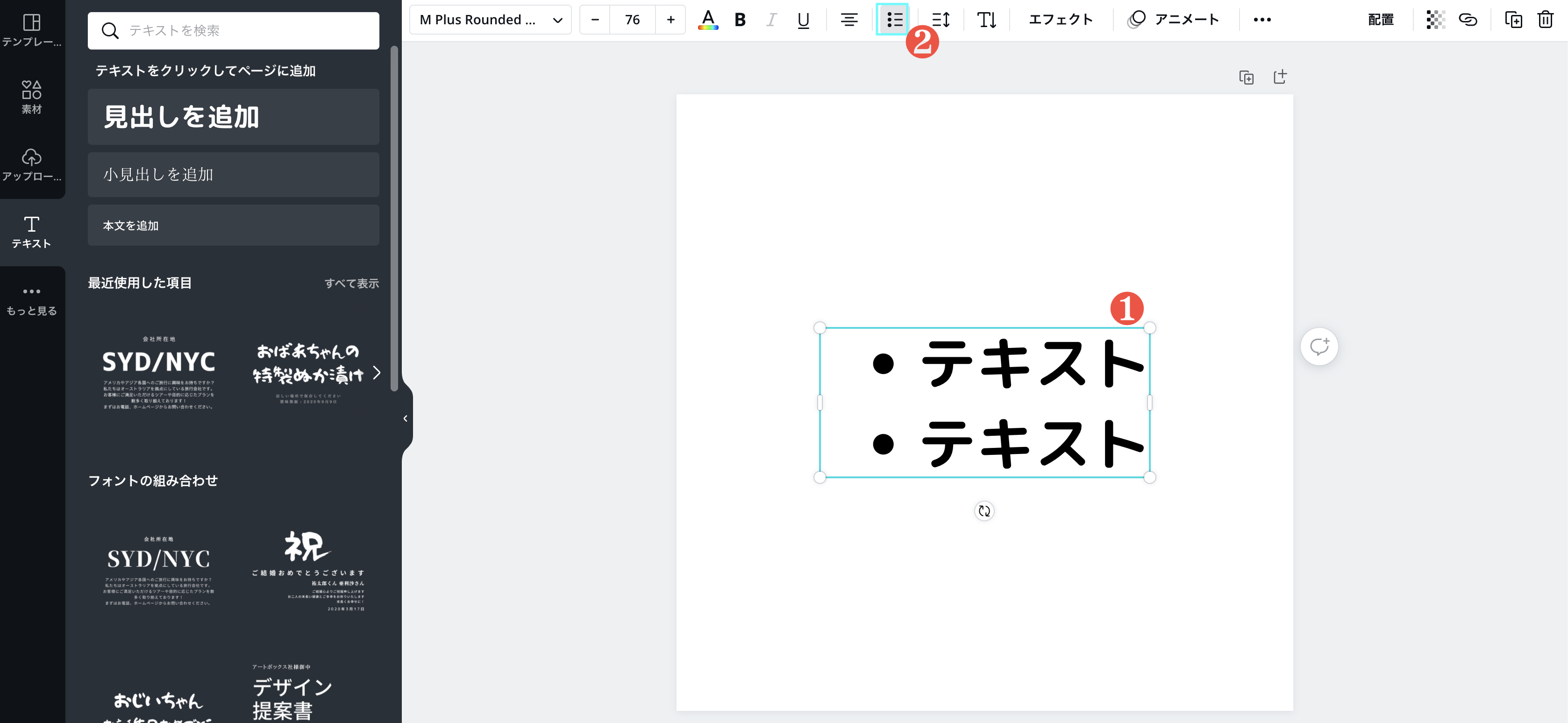Open more toolbar options ellipsis

pos(1262,20)
